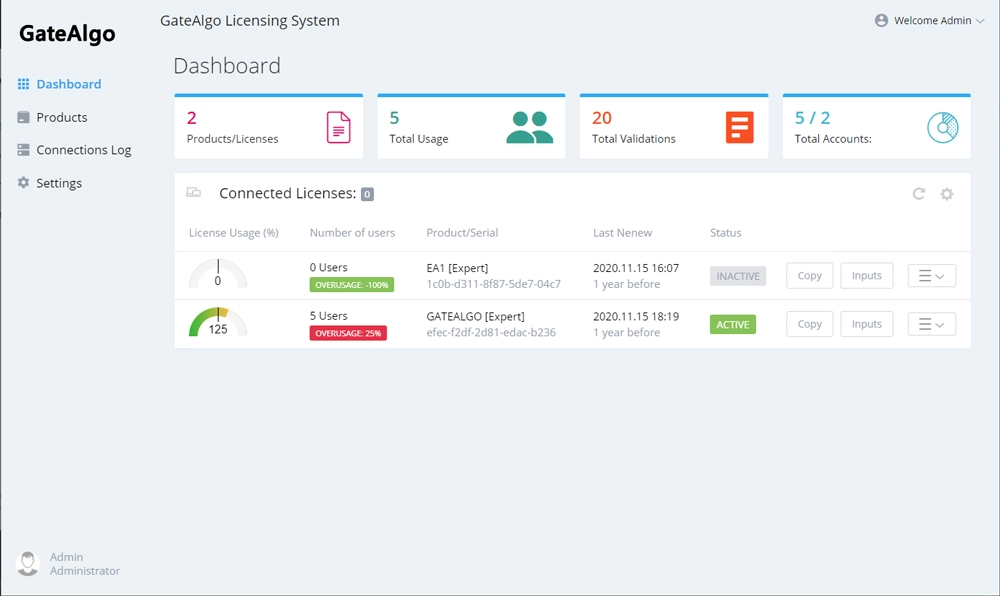Expand the Welcome Admin dropdown chevron
Viewport: 1000px width, 596px height.
(x=980, y=21)
